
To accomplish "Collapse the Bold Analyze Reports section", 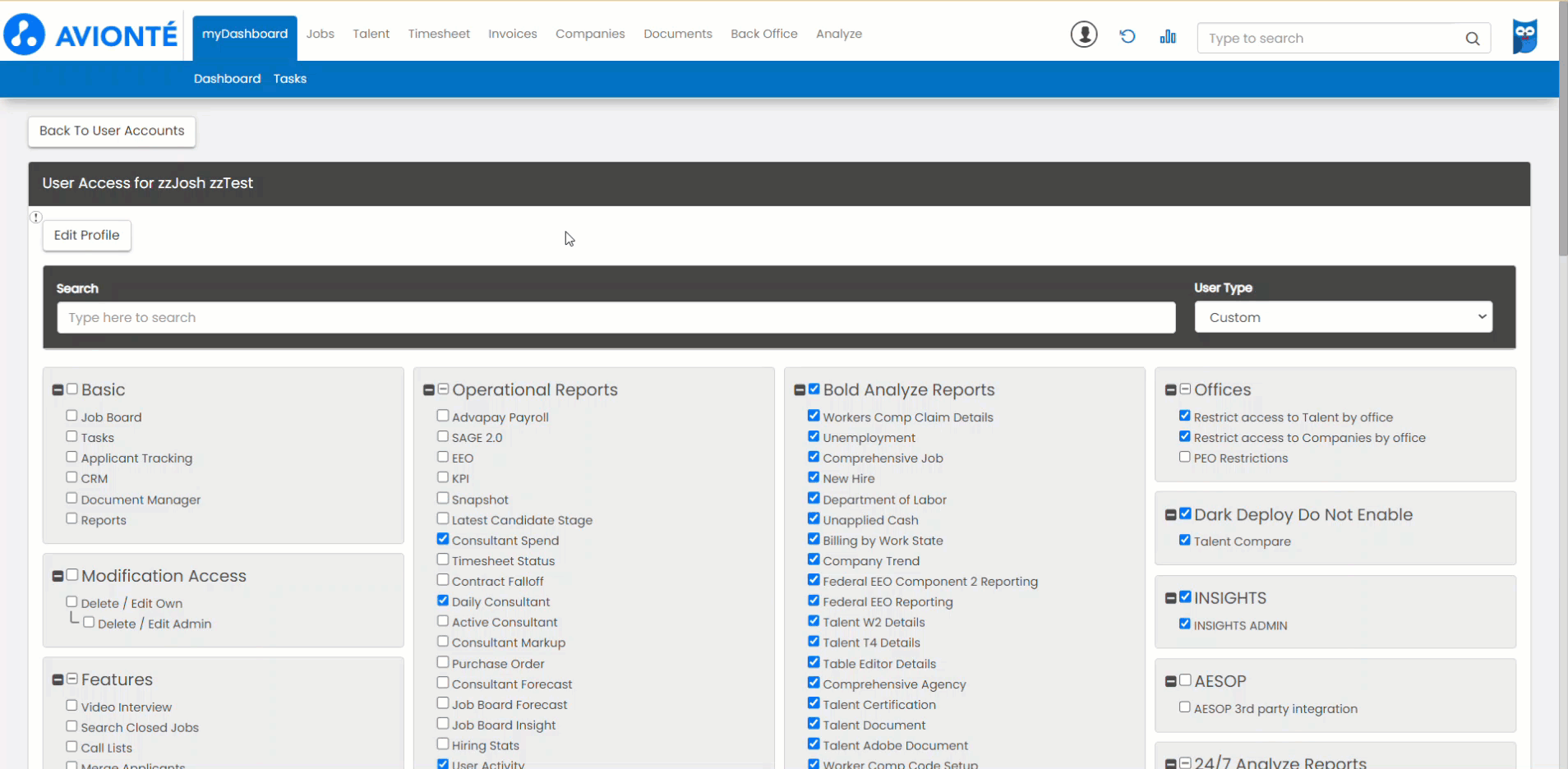I will coord(800,390).
